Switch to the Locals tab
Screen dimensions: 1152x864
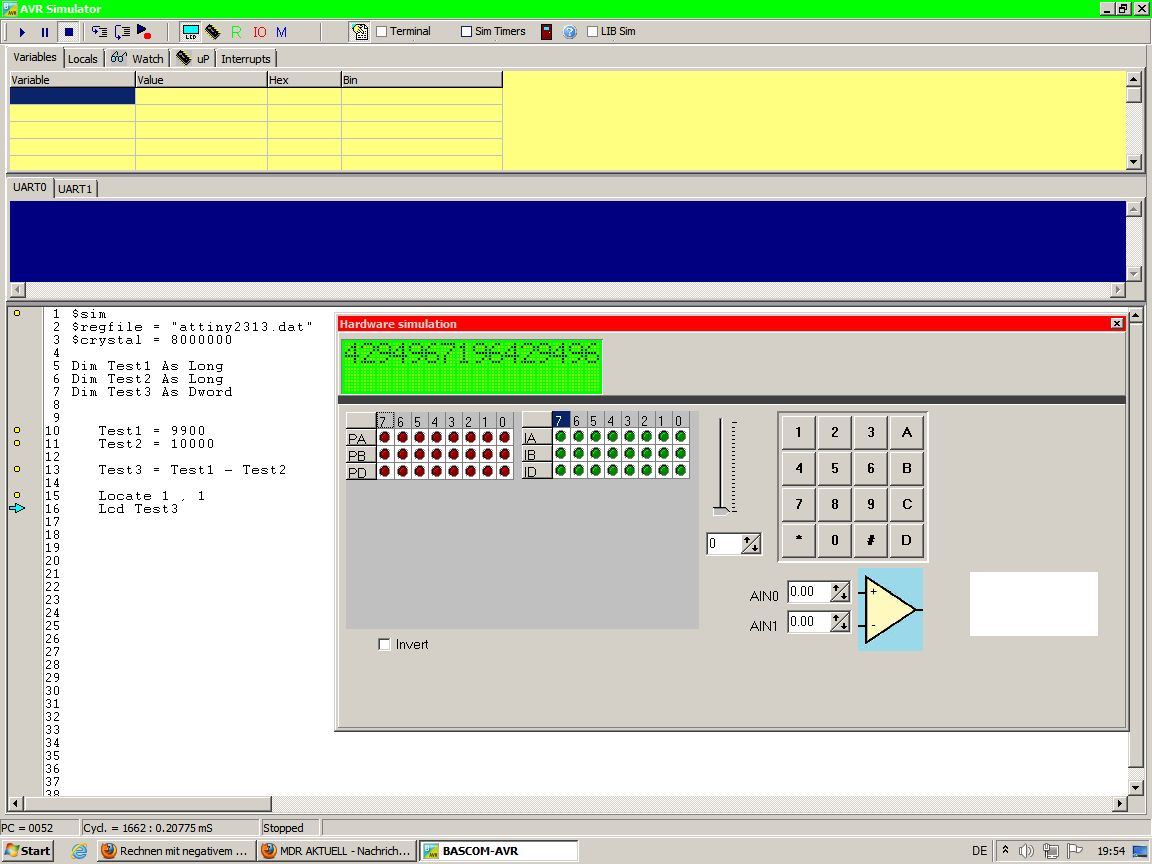(x=82, y=59)
